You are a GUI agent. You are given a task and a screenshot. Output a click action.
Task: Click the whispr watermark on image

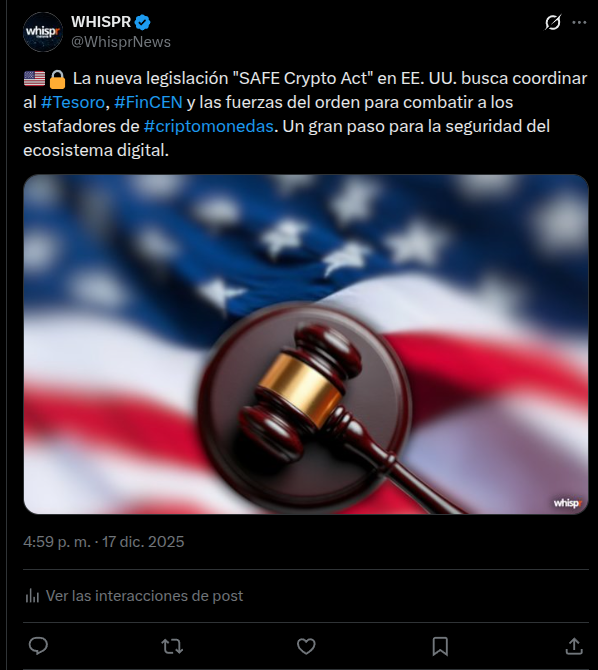click(x=568, y=503)
